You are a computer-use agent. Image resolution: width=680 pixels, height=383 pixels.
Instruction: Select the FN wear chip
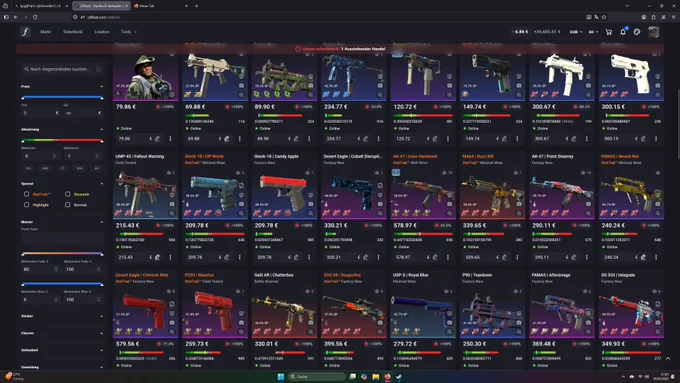tap(28, 168)
